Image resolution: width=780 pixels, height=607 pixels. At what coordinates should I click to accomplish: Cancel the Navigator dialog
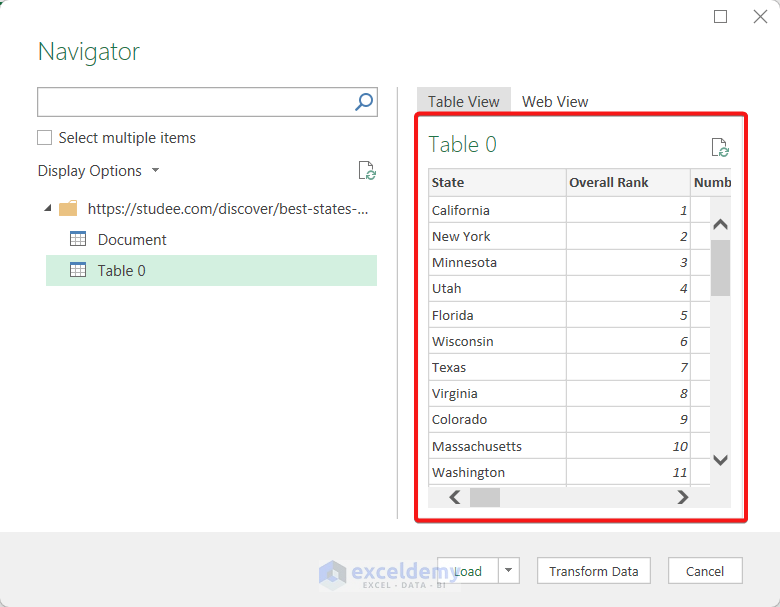point(705,571)
